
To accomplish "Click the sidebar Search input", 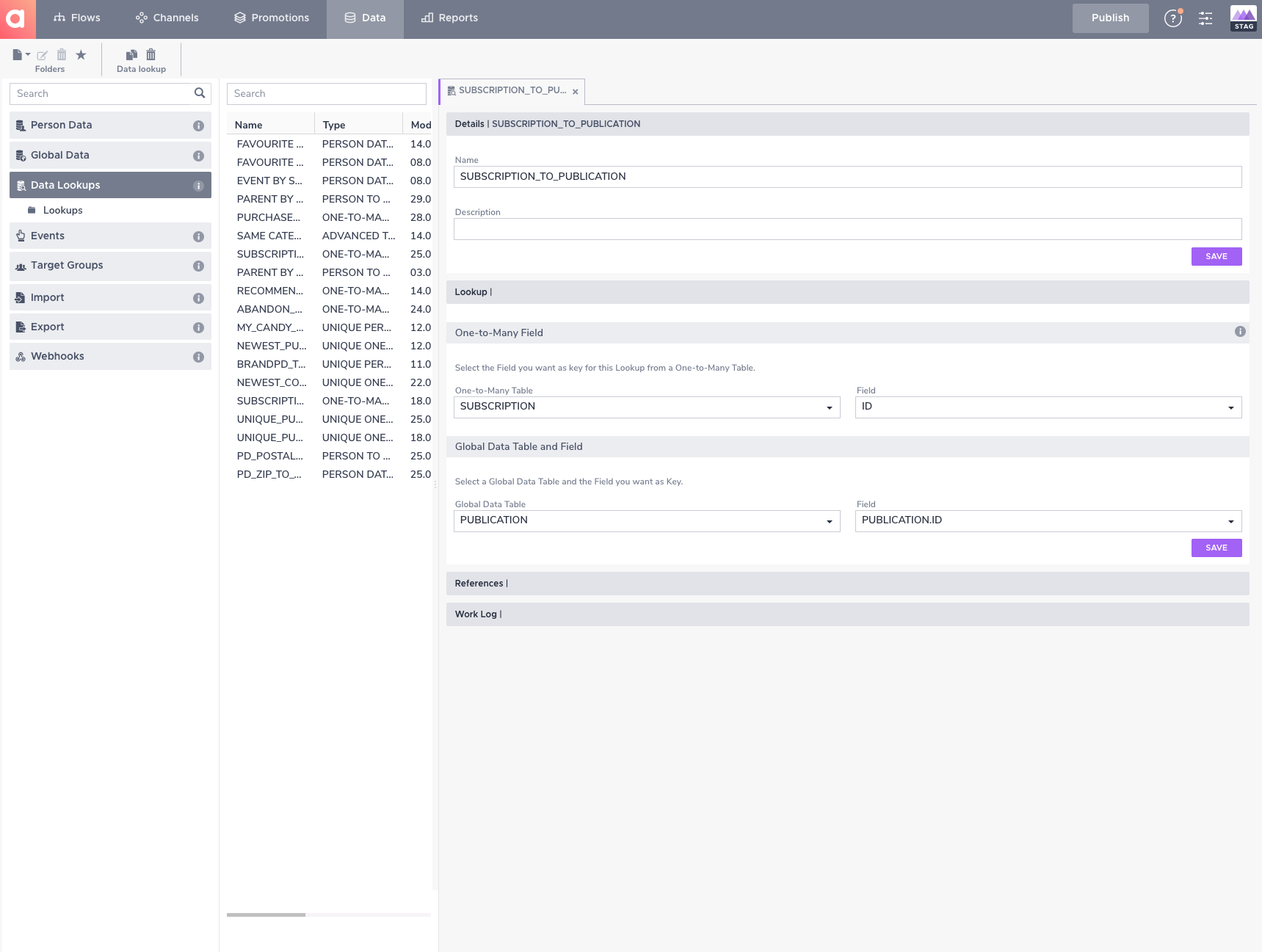I will pos(101,93).
